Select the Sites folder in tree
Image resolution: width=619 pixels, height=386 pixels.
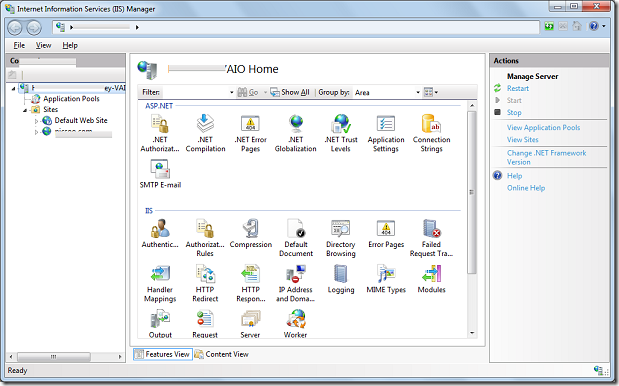[x=50, y=109]
